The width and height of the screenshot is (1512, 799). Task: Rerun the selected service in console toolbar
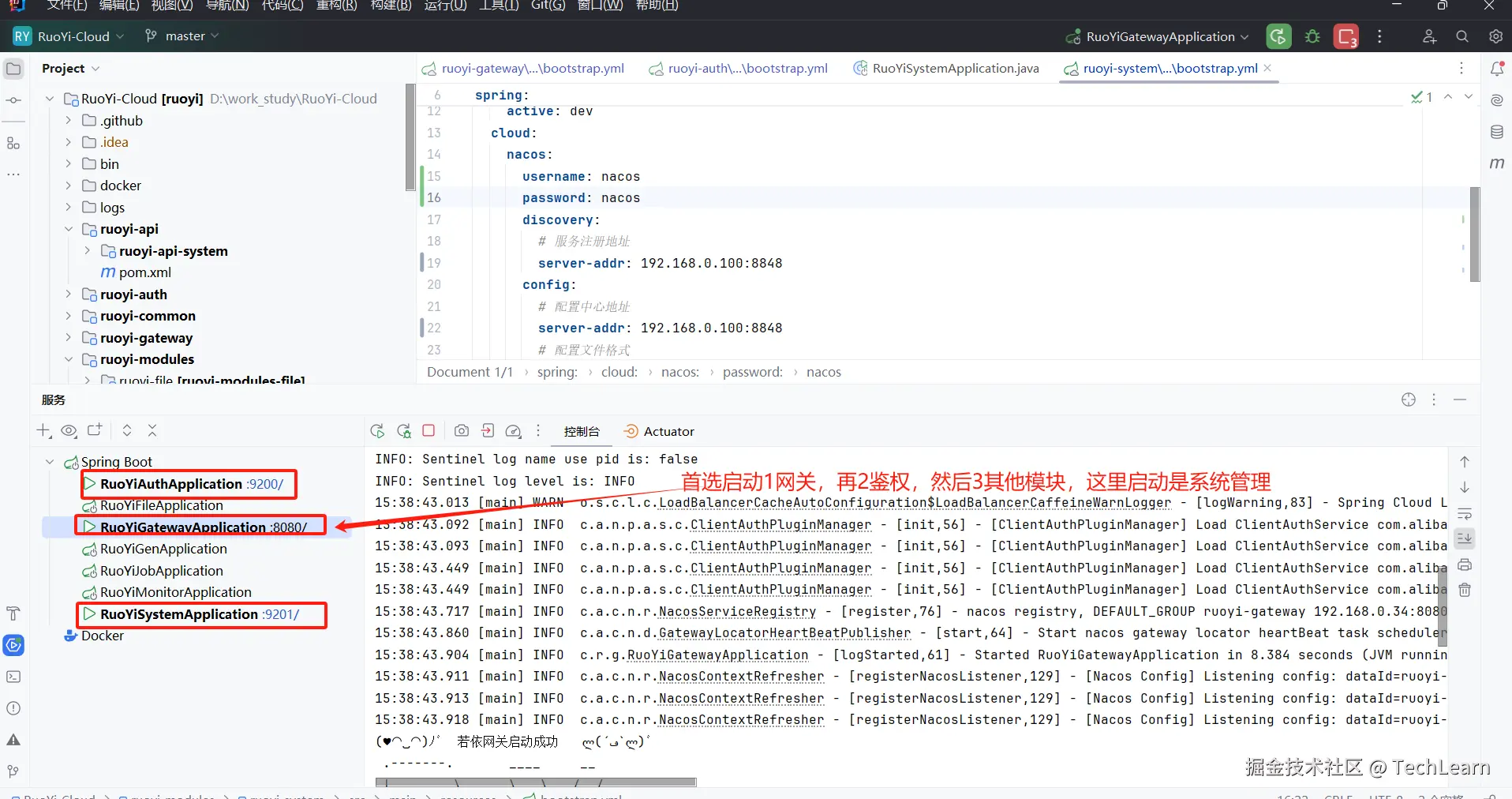pos(377,431)
